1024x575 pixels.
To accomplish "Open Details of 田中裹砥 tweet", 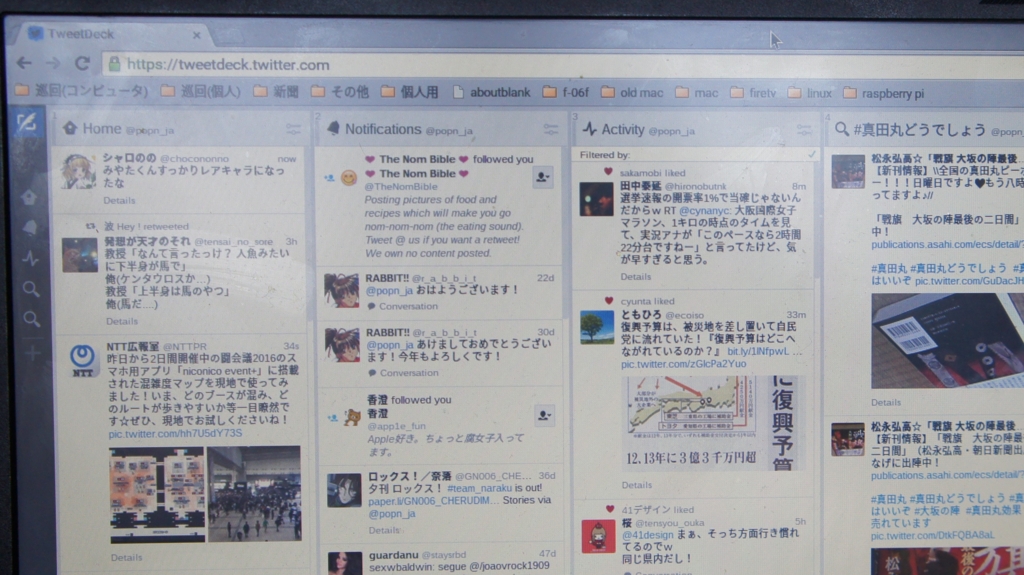I will pos(636,277).
